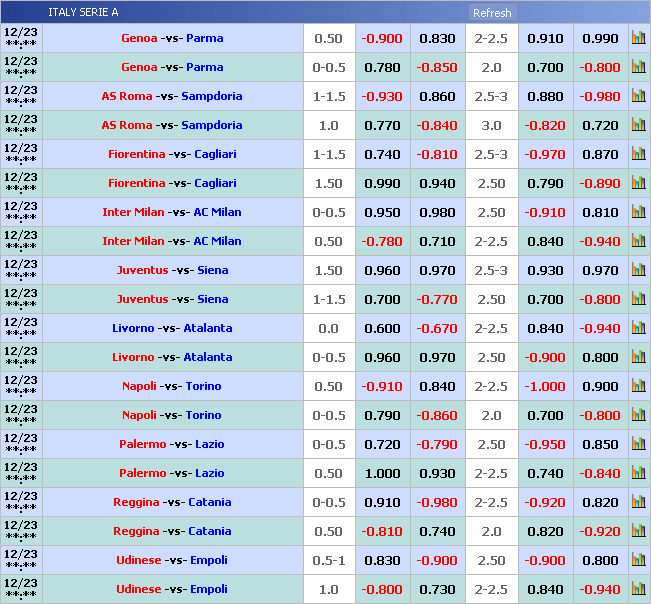Open chart icon for Juventus-Siena 1.50 handicap row
The image size is (651, 604).
click(638, 270)
